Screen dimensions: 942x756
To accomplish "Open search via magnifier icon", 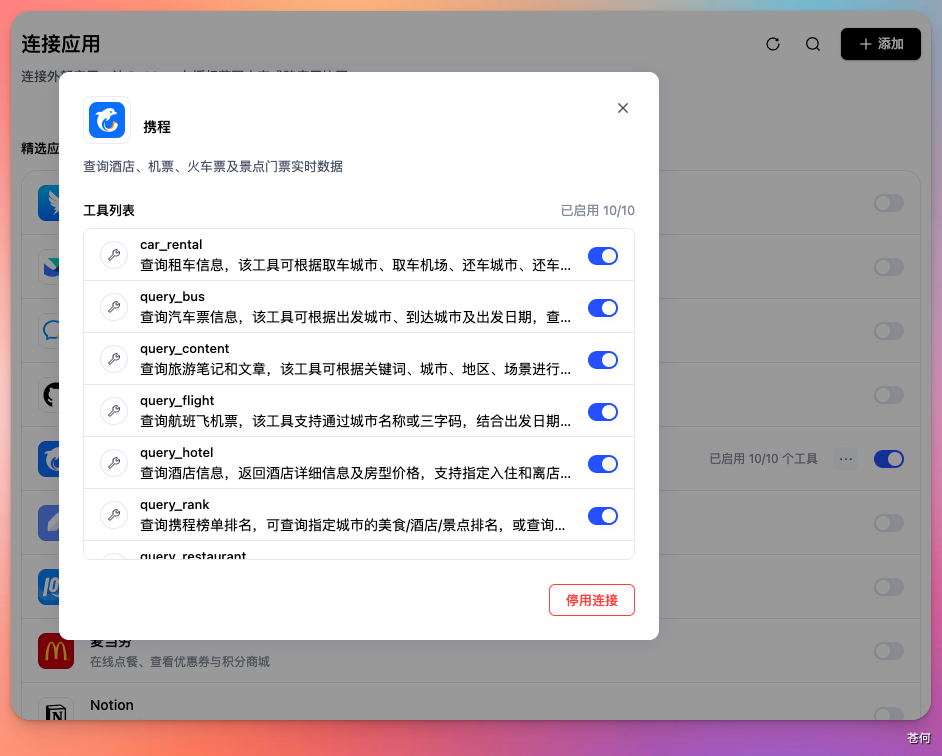I will (x=813, y=44).
